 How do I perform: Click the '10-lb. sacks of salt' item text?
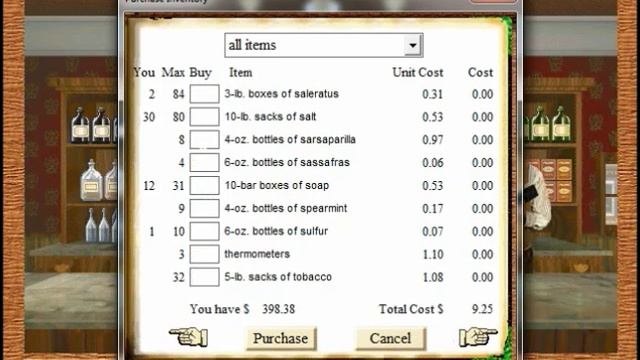pyautogui.click(x=270, y=117)
